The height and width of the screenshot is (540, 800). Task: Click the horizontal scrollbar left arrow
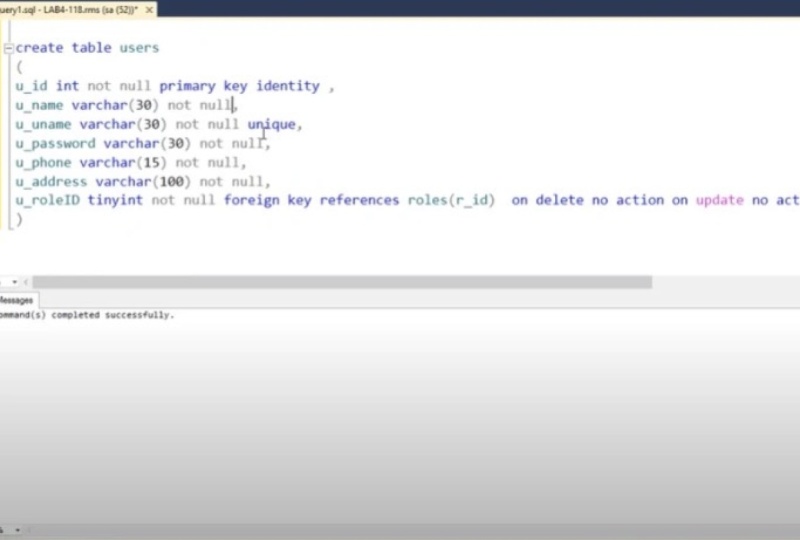point(26,282)
